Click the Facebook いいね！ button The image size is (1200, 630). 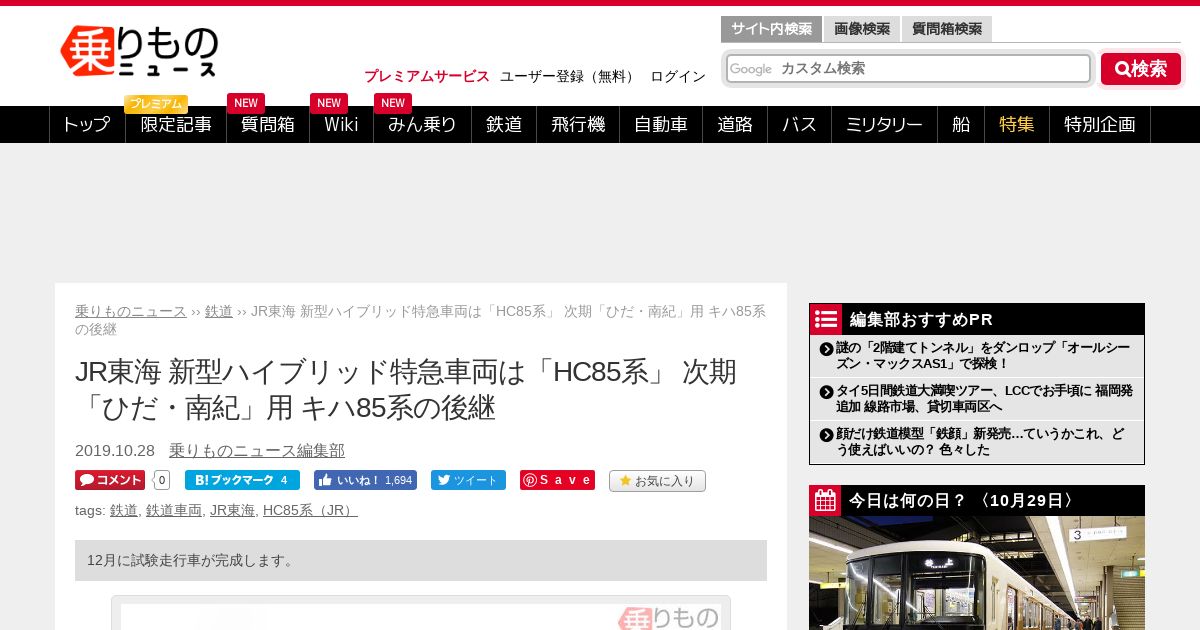[365, 480]
